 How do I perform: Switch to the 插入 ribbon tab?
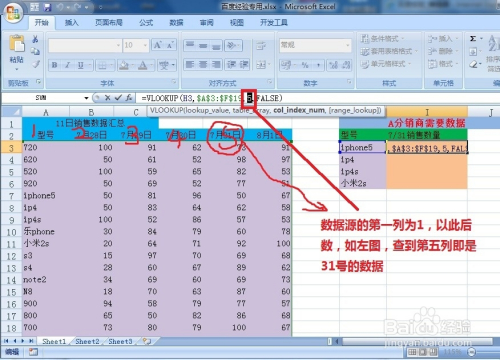pos(72,22)
